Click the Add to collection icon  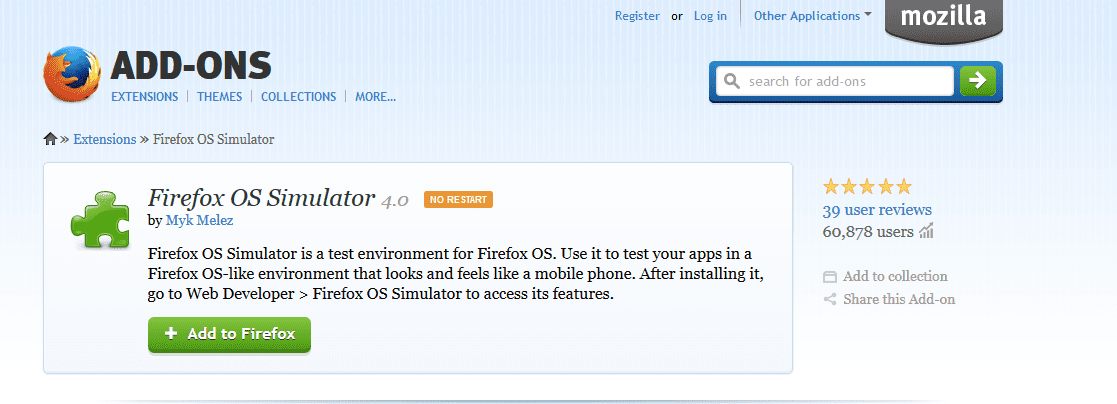[829, 276]
